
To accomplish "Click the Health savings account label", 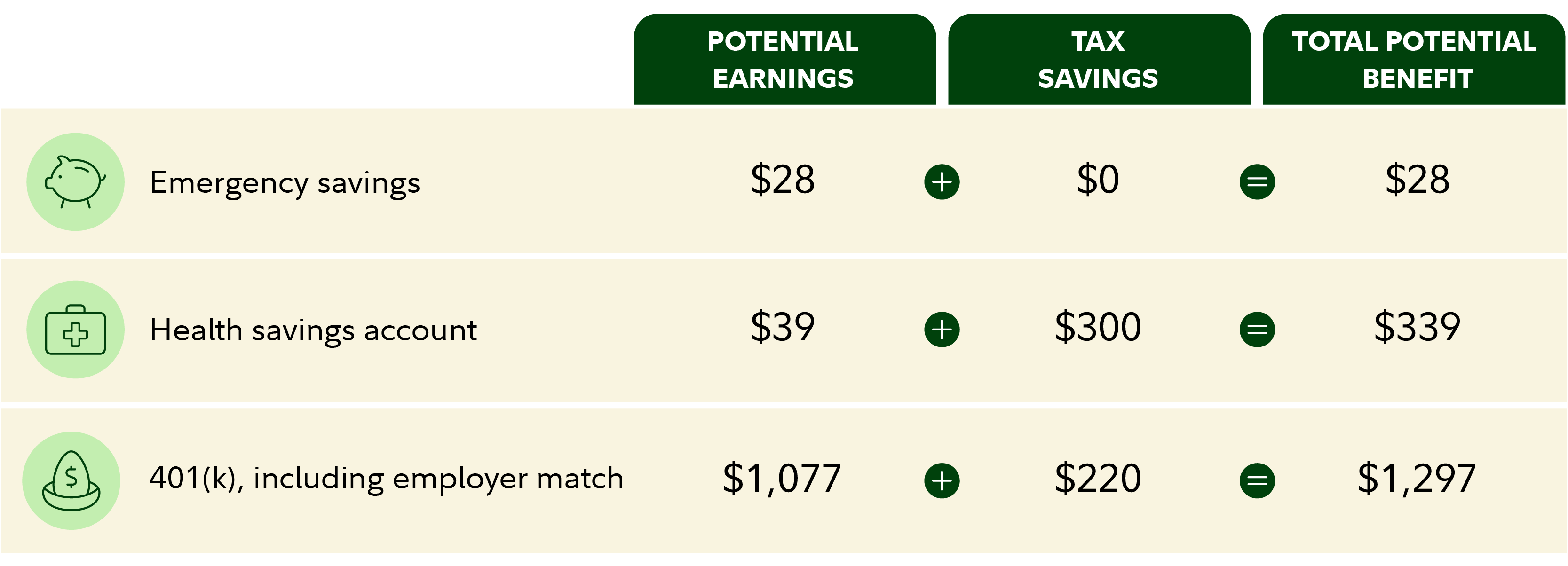I will [x=314, y=330].
